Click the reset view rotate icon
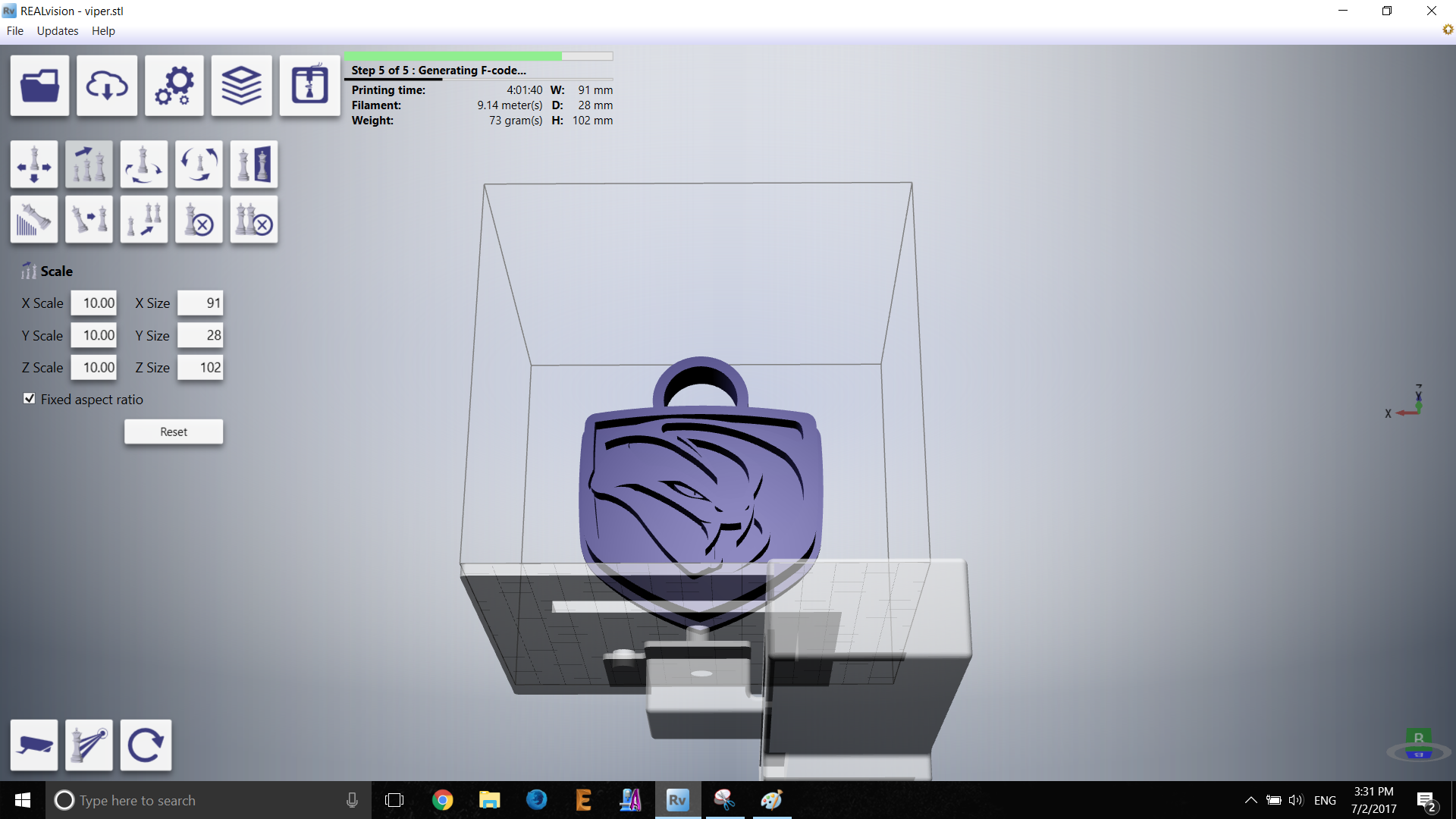The width and height of the screenshot is (1456, 819). [146, 745]
